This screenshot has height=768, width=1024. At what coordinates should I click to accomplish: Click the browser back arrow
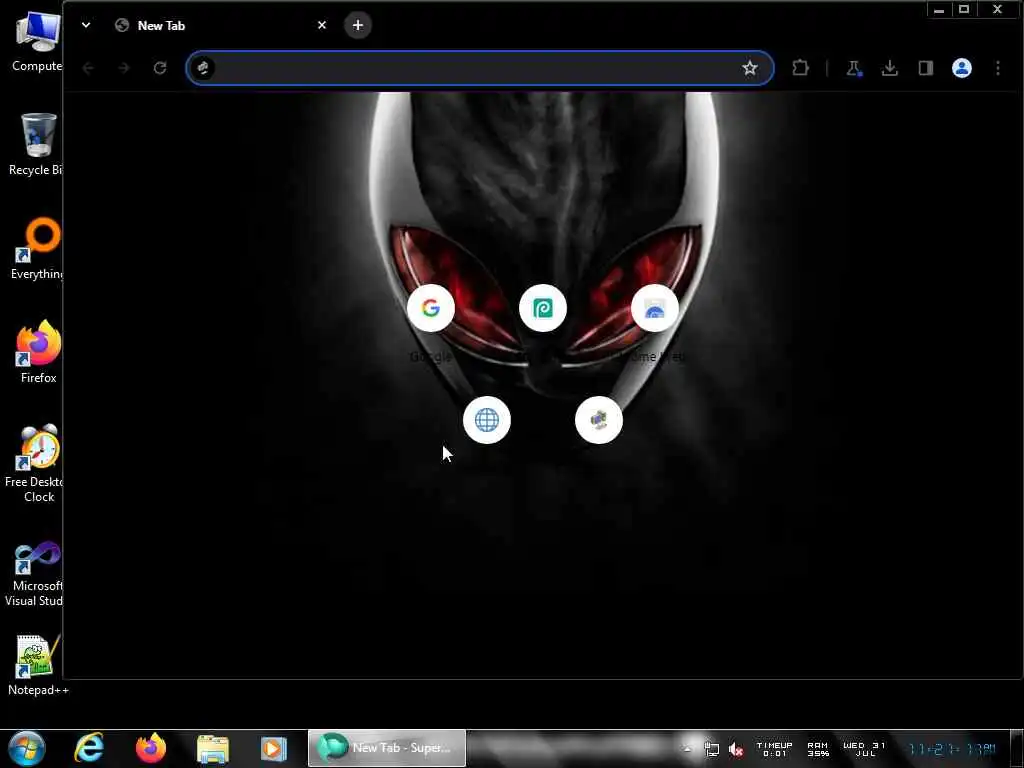pyautogui.click(x=88, y=68)
